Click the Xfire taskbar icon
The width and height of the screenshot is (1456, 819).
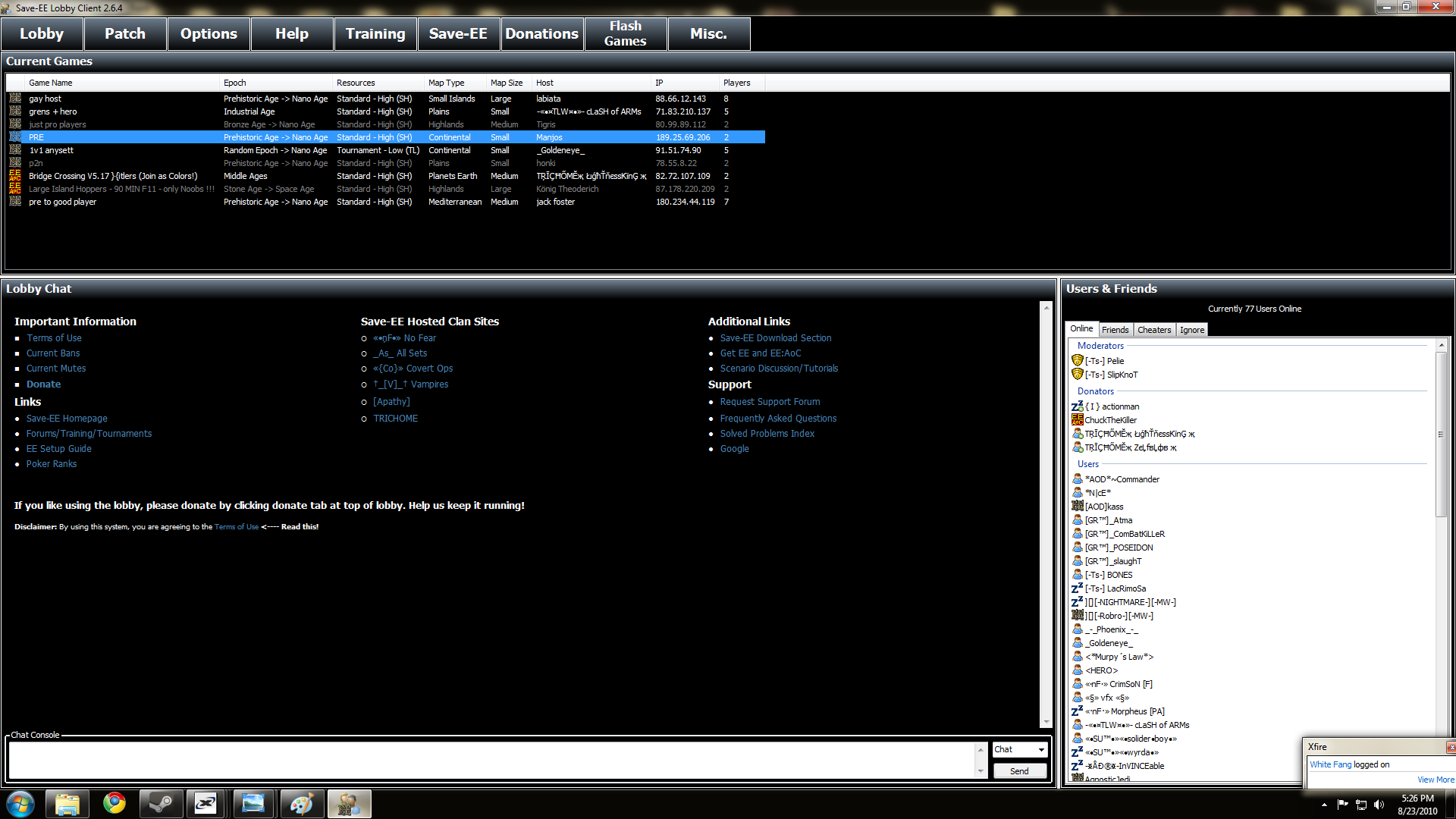pos(206,803)
